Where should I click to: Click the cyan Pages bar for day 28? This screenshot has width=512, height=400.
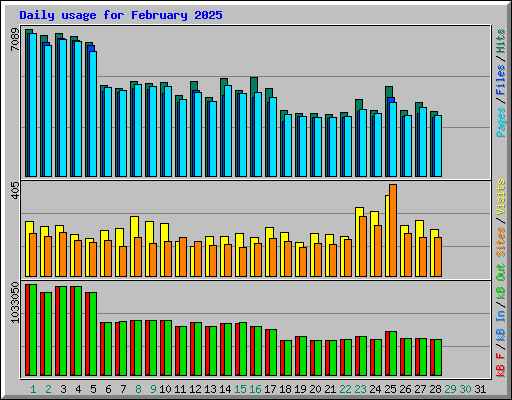click(438, 146)
